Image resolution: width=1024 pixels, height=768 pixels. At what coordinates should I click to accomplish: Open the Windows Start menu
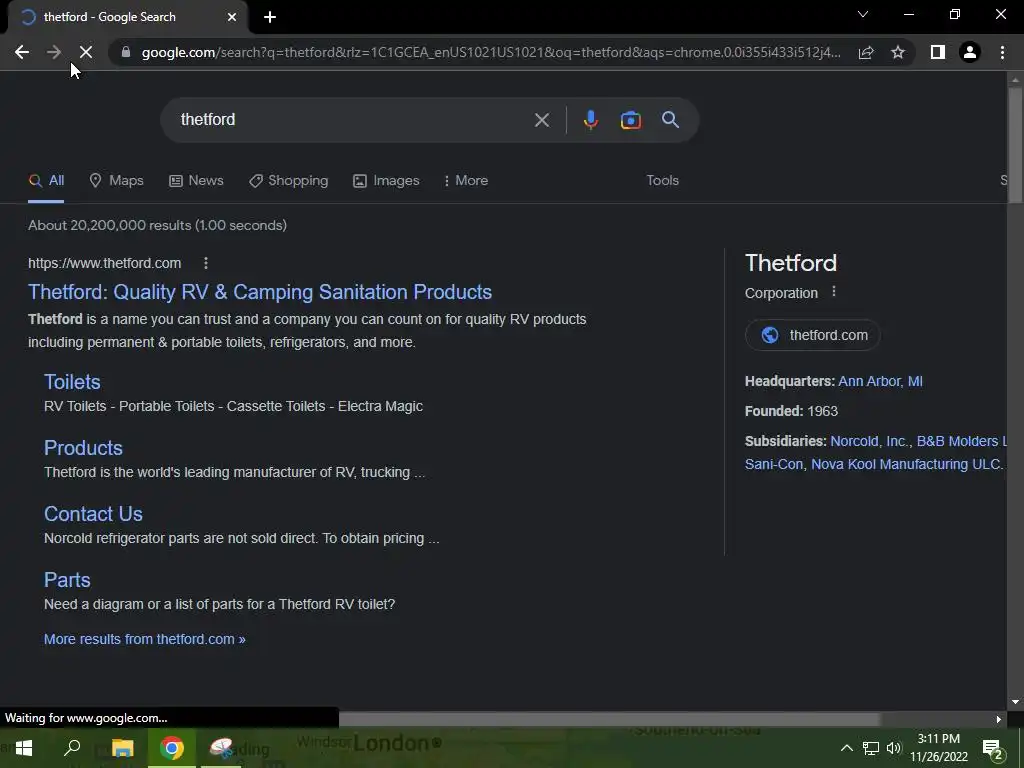click(x=24, y=748)
